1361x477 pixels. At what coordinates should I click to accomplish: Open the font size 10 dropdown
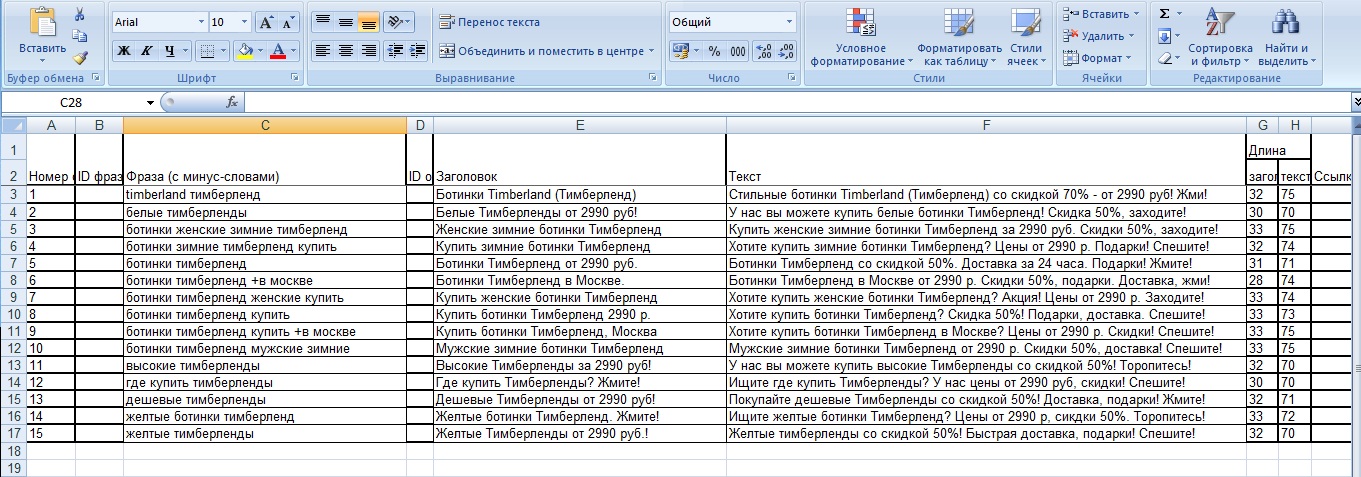[245, 22]
